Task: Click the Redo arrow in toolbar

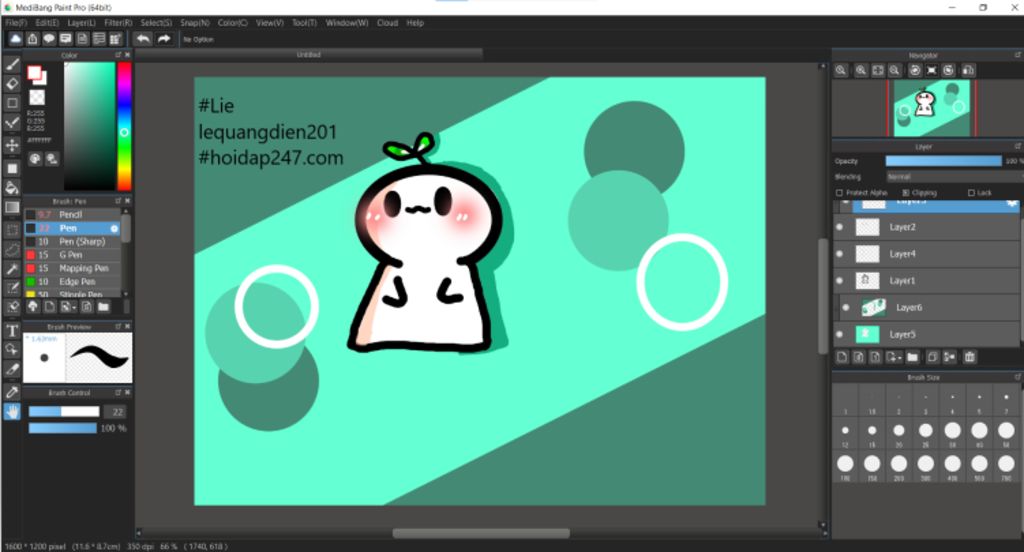Action: [164, 39]
